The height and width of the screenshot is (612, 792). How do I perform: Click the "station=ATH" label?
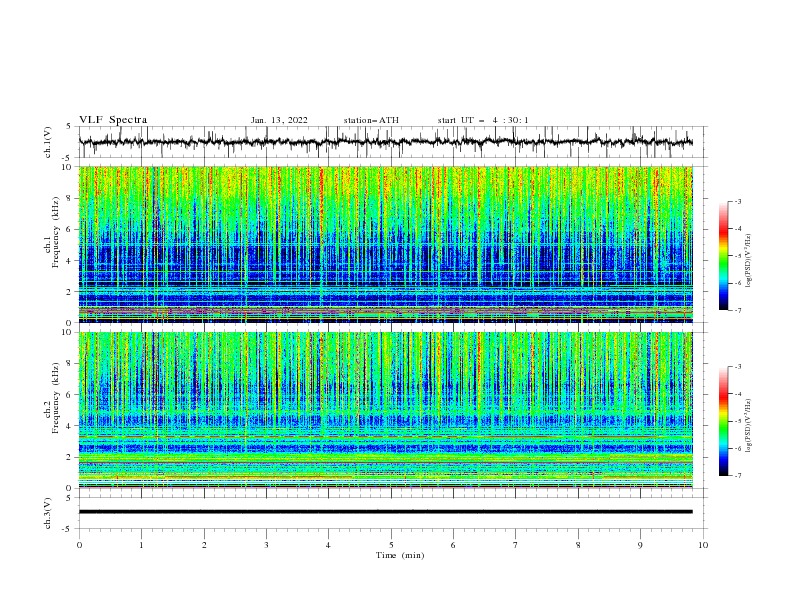(x=371, y=120)
